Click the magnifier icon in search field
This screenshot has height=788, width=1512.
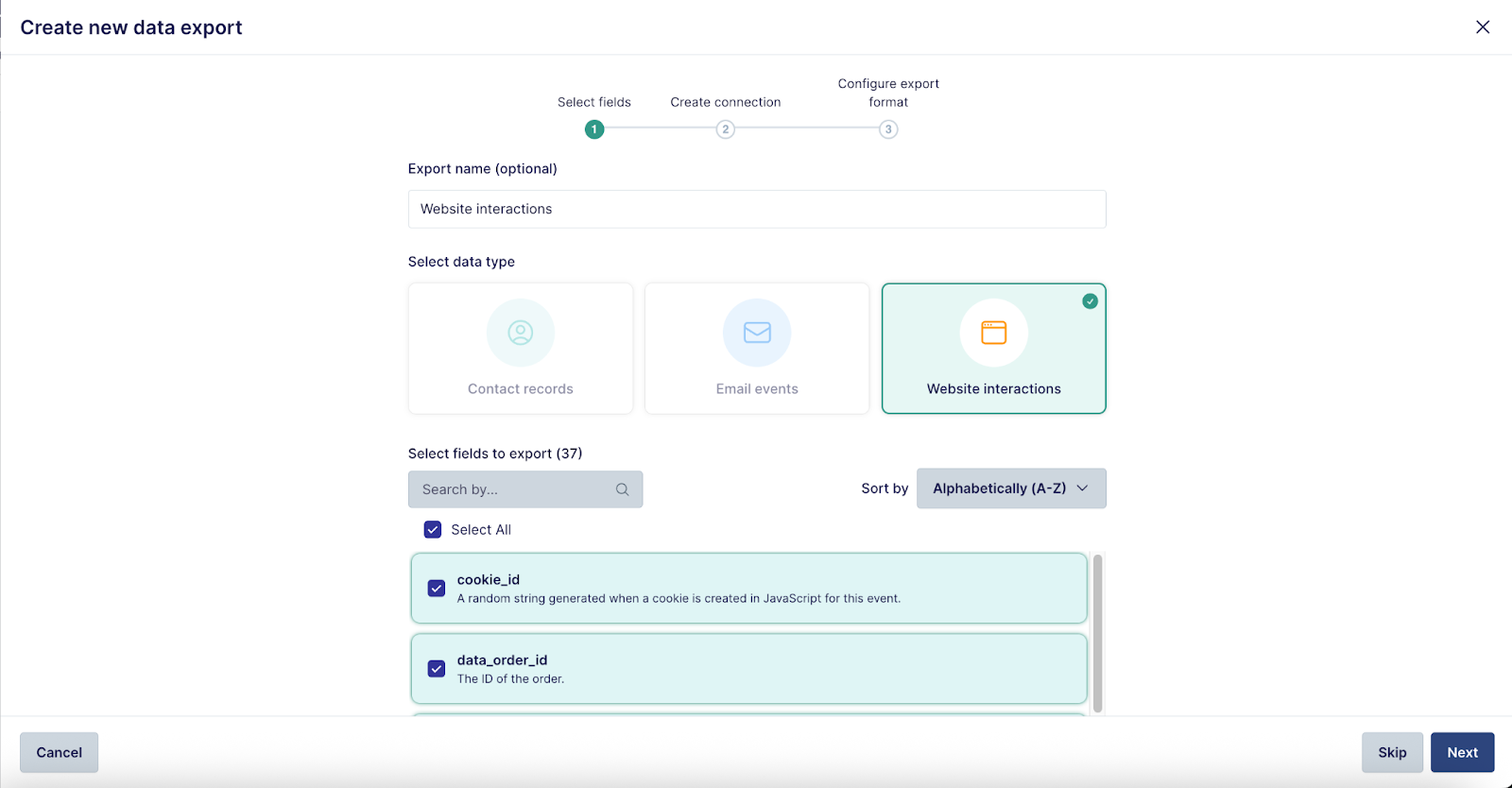tap(622, 489)
